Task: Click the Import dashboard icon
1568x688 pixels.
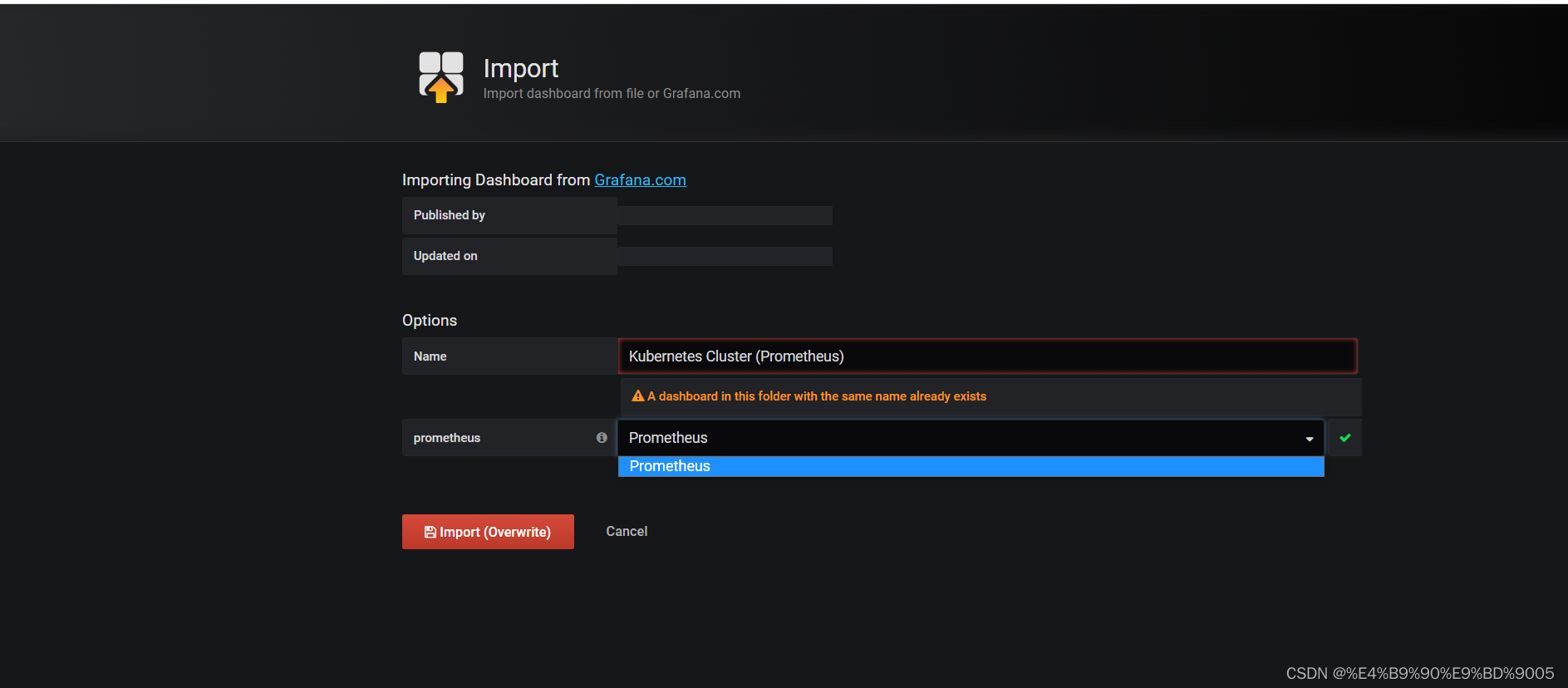Action: tap(441, 76)
